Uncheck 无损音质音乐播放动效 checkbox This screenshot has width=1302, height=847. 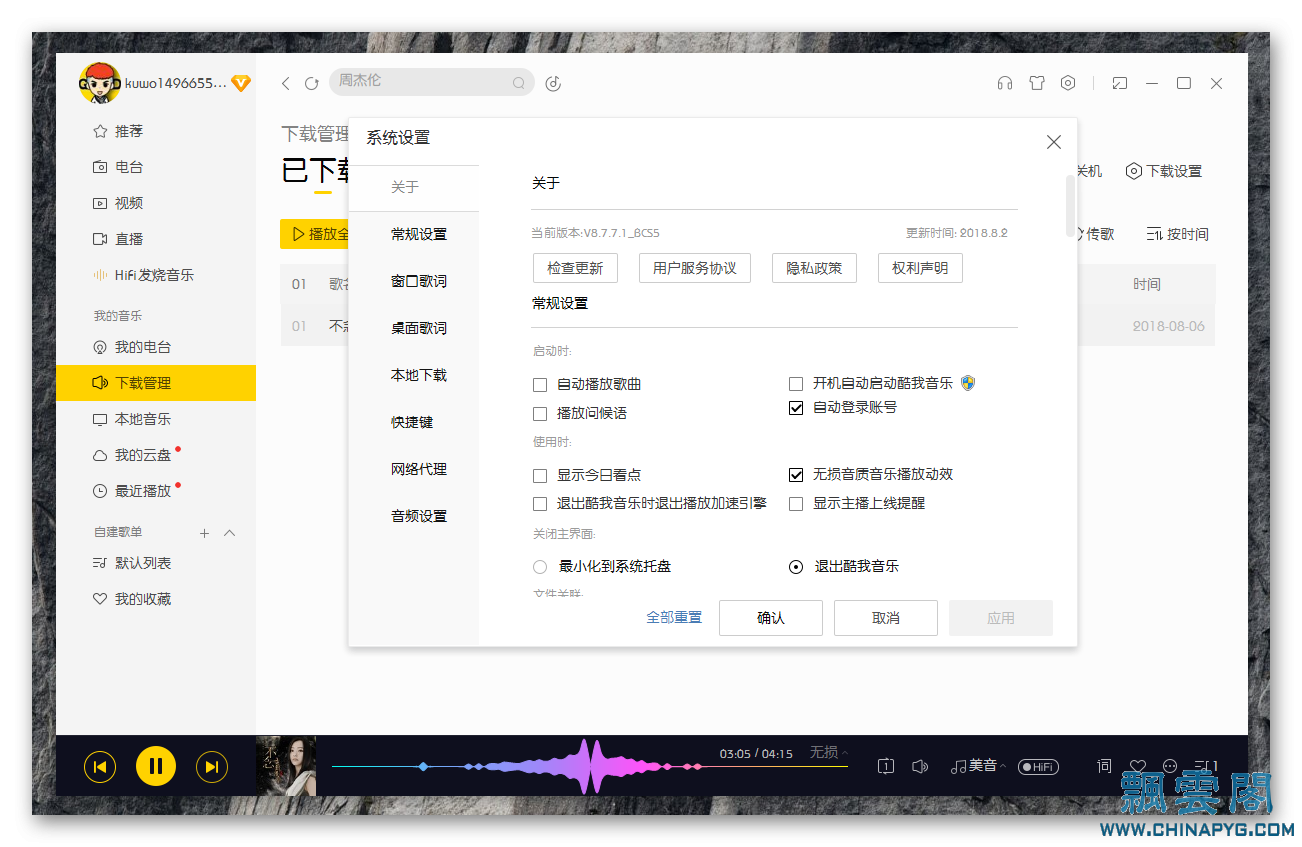(796, 474)
